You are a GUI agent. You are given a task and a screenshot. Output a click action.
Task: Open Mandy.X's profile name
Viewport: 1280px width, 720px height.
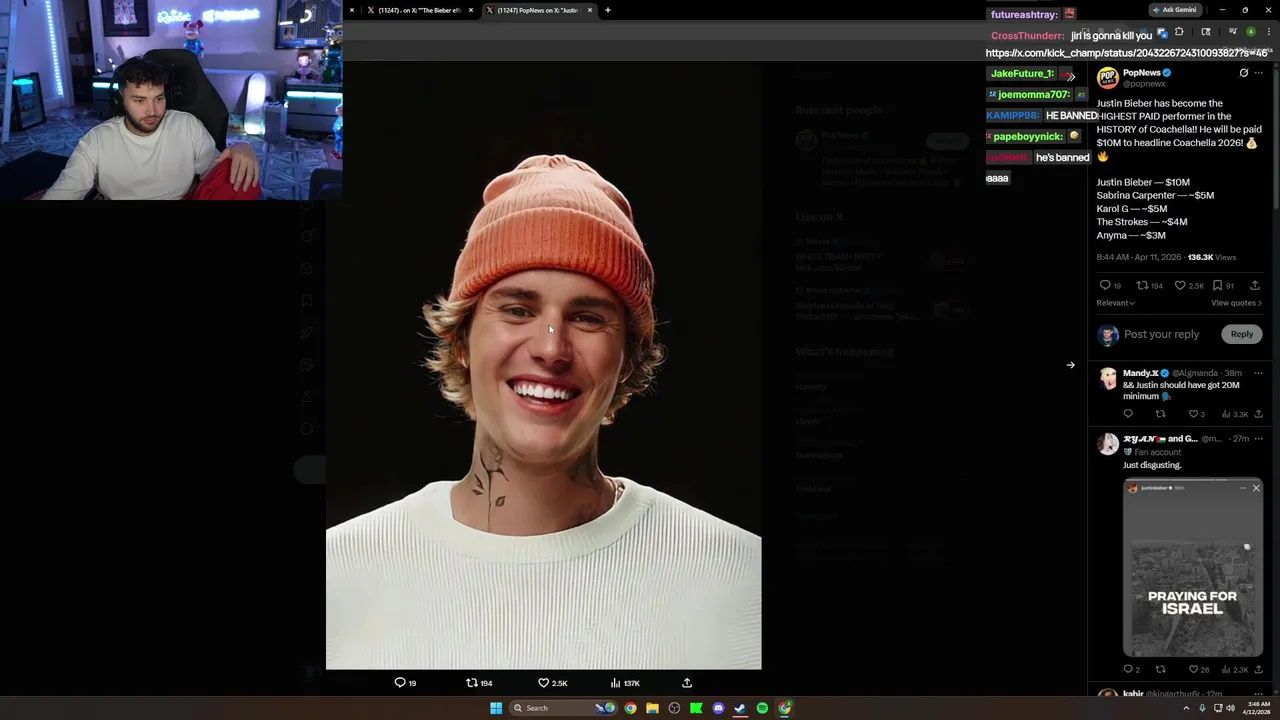point(1140,373)
